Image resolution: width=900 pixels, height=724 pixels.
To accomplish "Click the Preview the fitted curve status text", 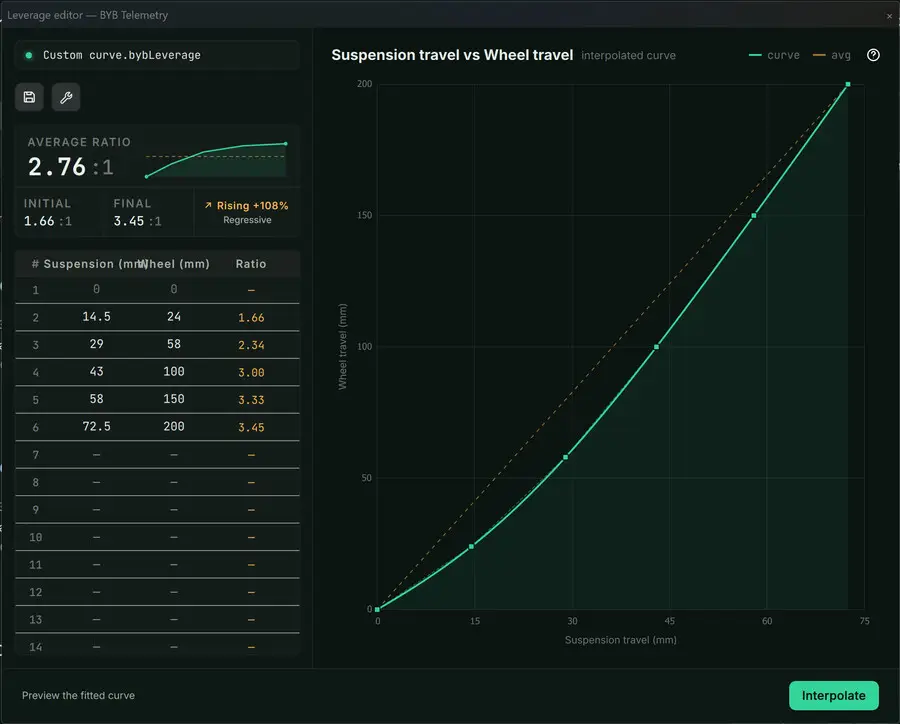I will (x=79, y=695).
